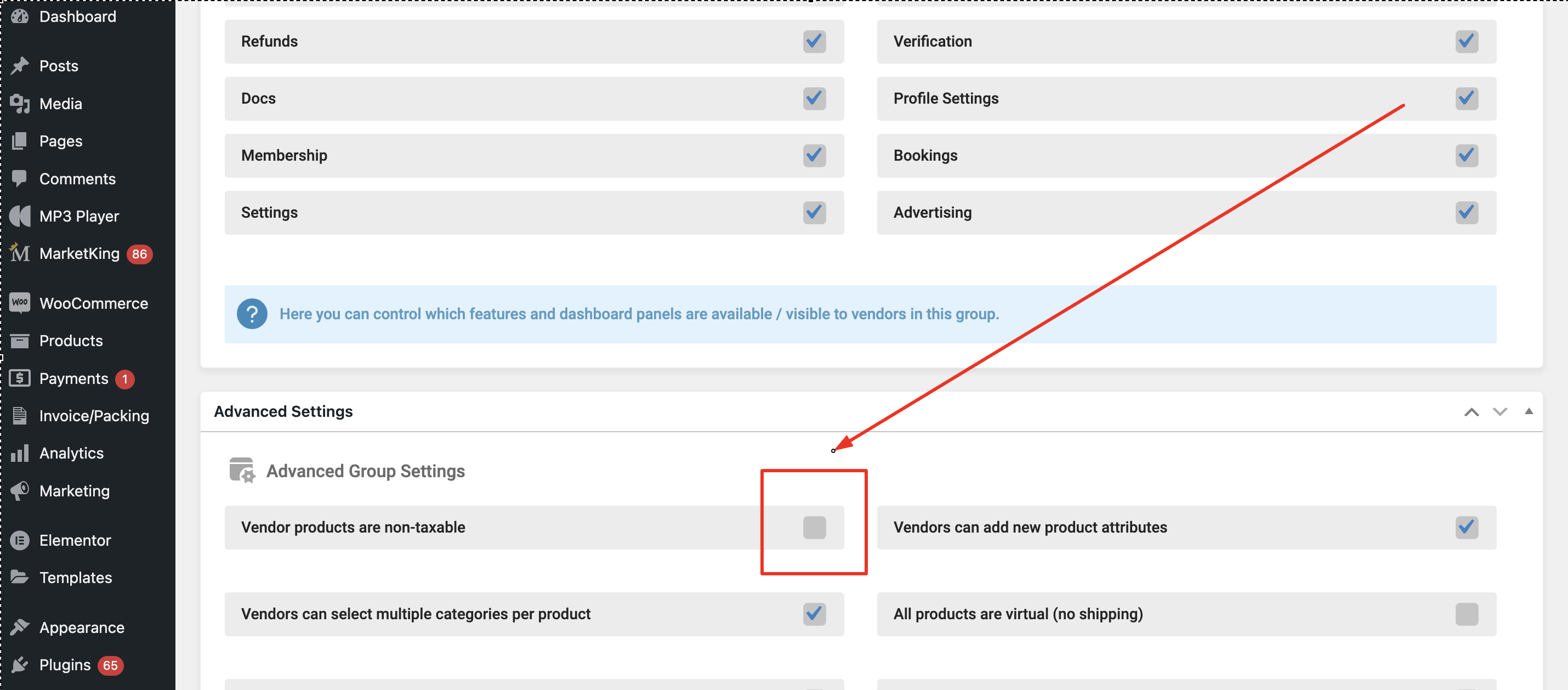Click the Posts pin icon
The image size is (1568, 690).
coord(20,66)
